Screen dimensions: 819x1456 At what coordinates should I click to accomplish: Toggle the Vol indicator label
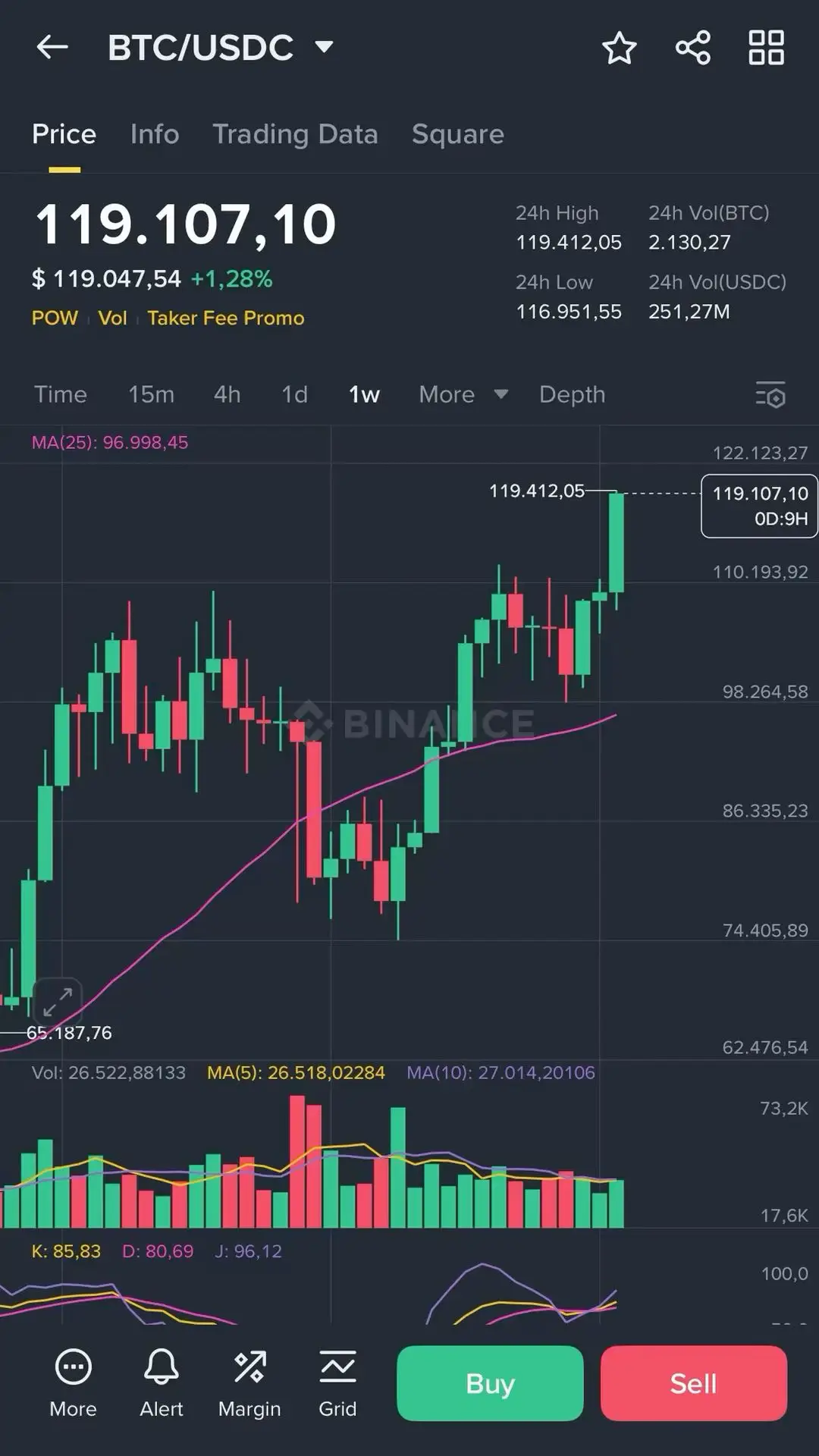click(112, 318)
